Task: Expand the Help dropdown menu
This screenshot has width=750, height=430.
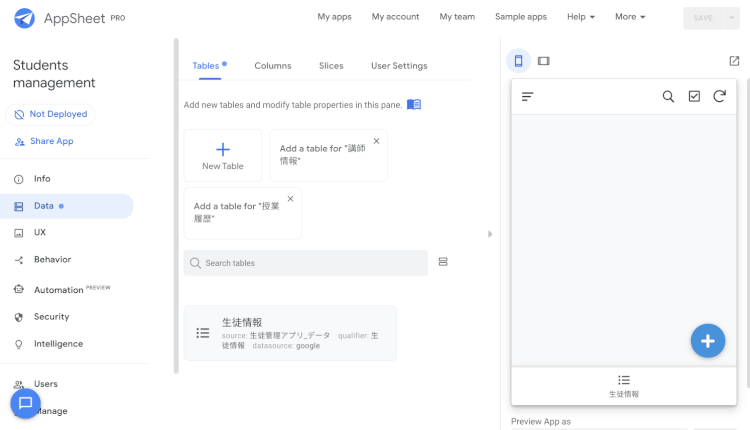Action: tap(580, 17)
